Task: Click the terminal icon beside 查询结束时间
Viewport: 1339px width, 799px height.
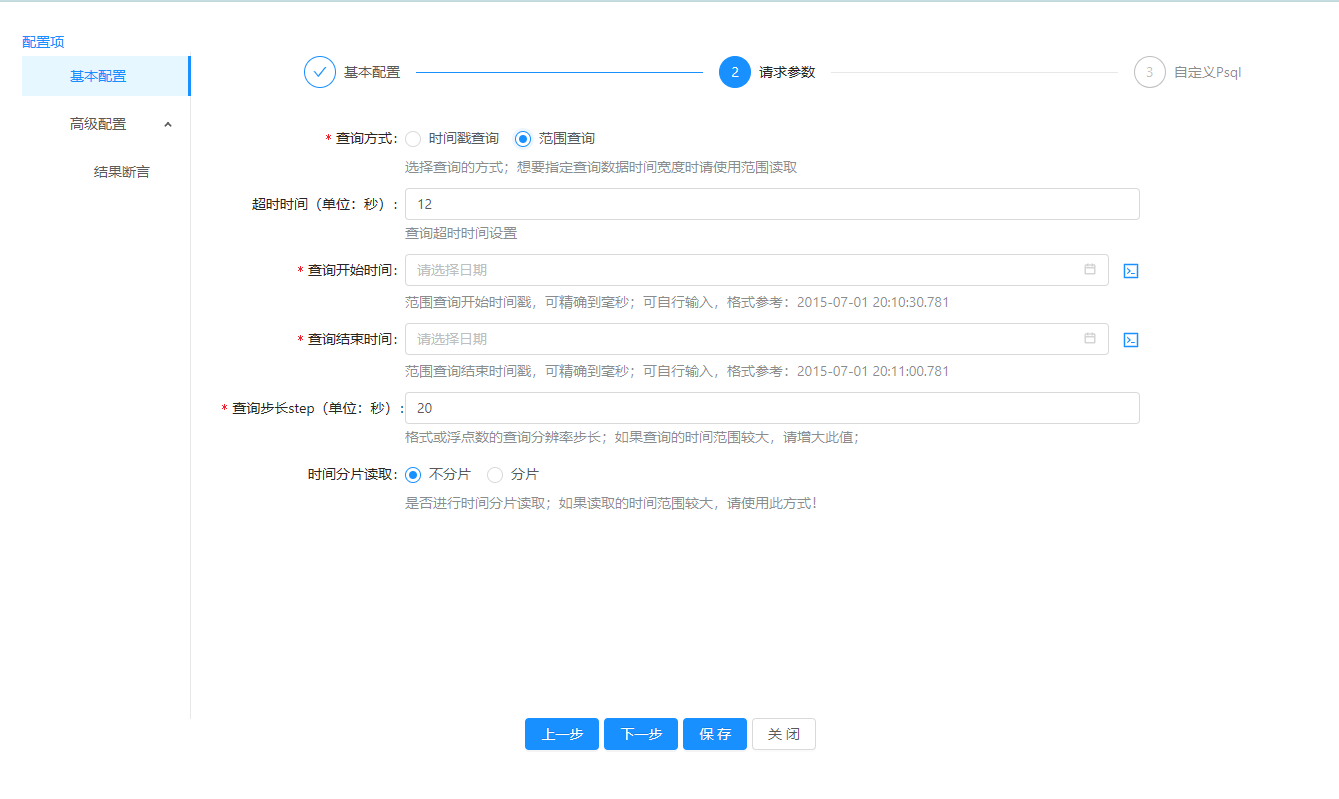Action: (1131, 340)
